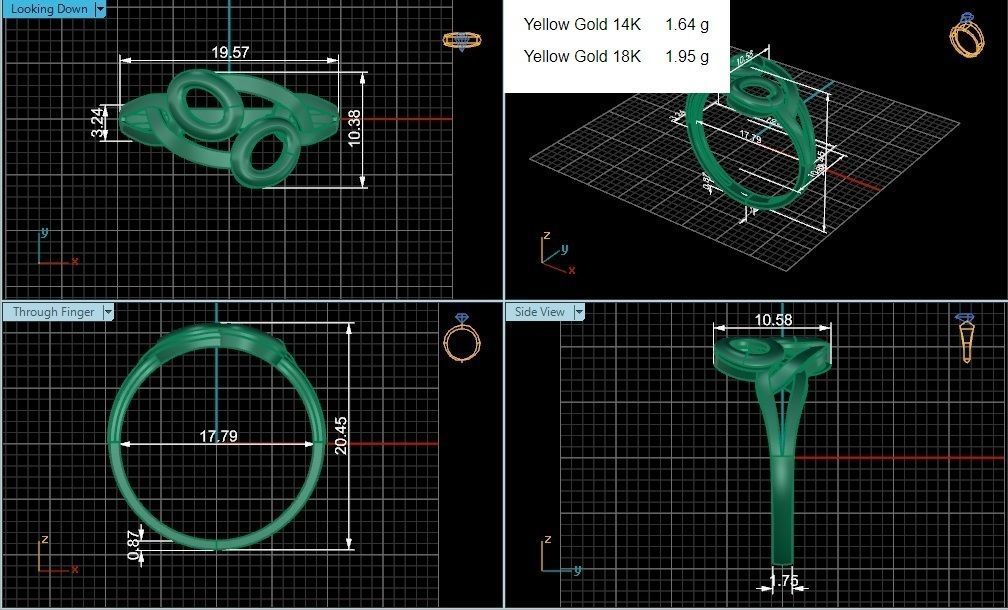Click the 1.95 g weight value
1008x610 pixels.
pos(687,57)
